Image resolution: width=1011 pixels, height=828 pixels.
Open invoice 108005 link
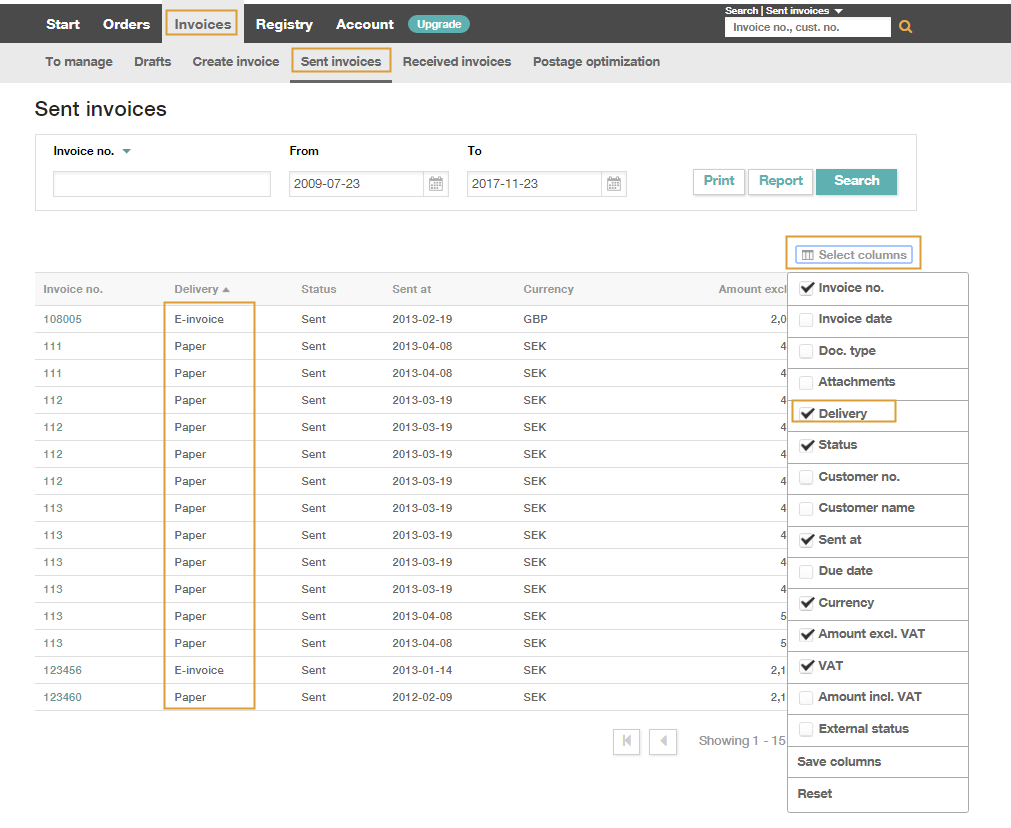coord(63,319)
